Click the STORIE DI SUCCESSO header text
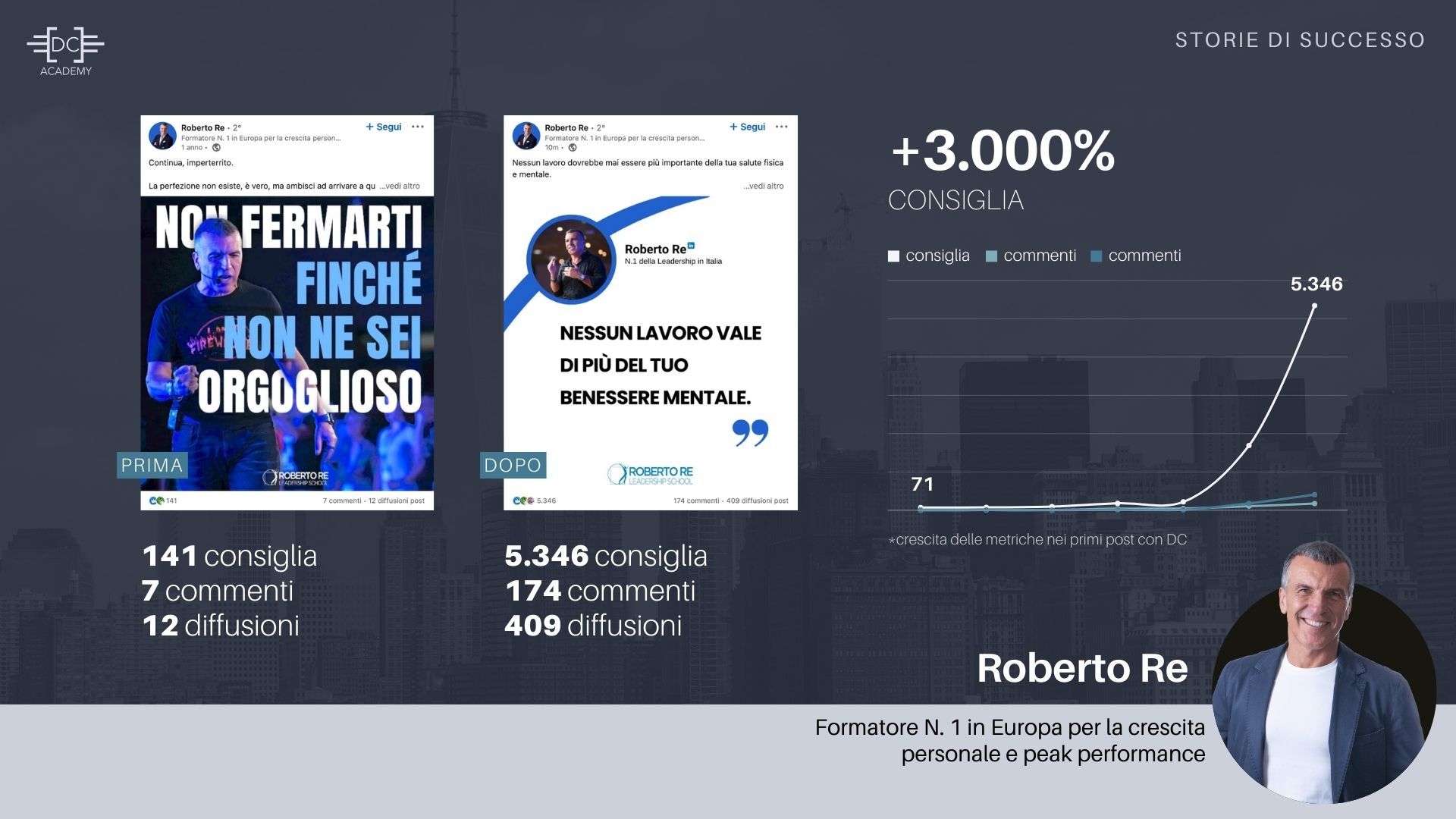Screen dimensions: 1456x819 point(1300,40)
